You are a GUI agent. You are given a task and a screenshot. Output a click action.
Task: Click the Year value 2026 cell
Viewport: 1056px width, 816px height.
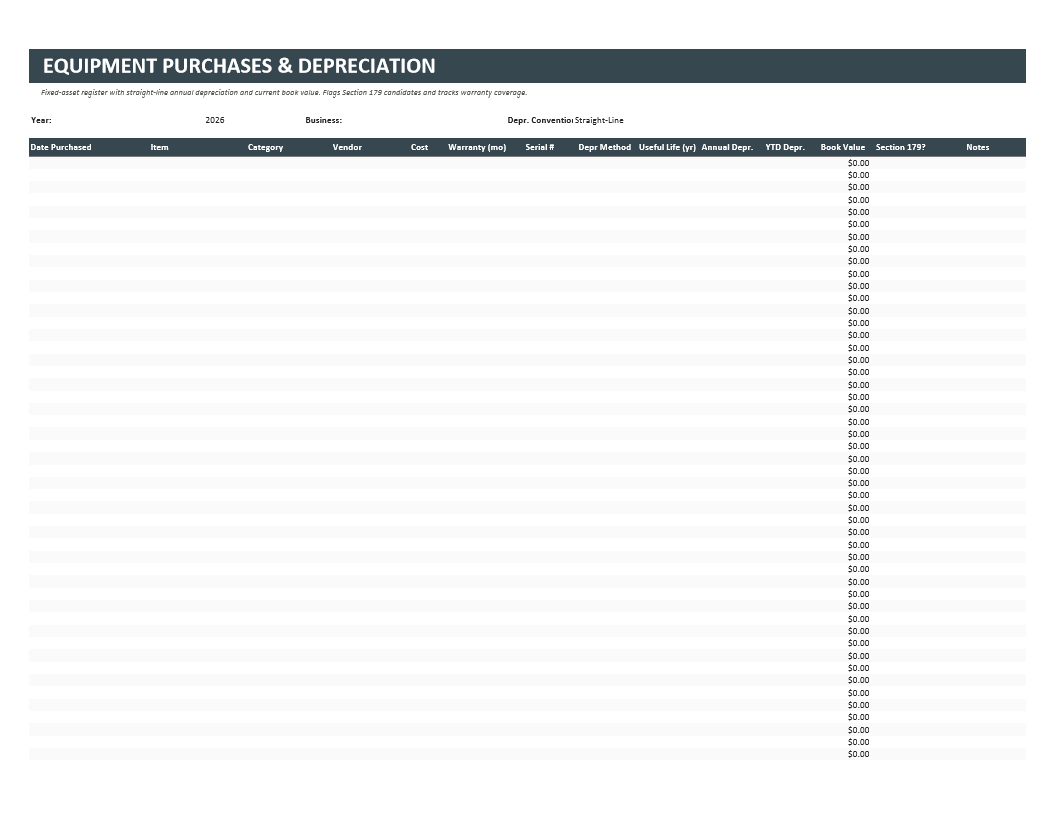(215, 120)
